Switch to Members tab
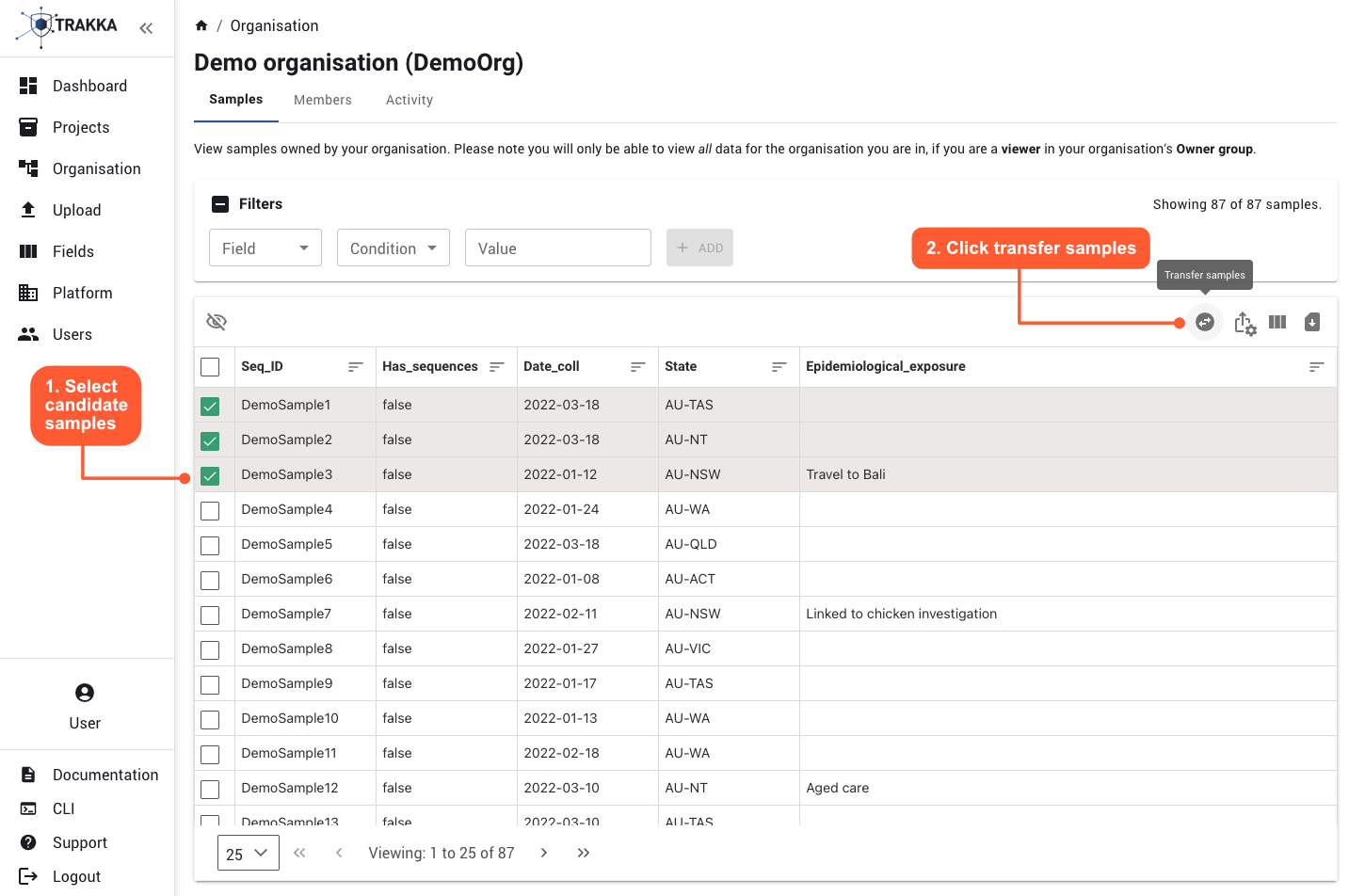1349x896 pixels. click(x=323, y=100)
